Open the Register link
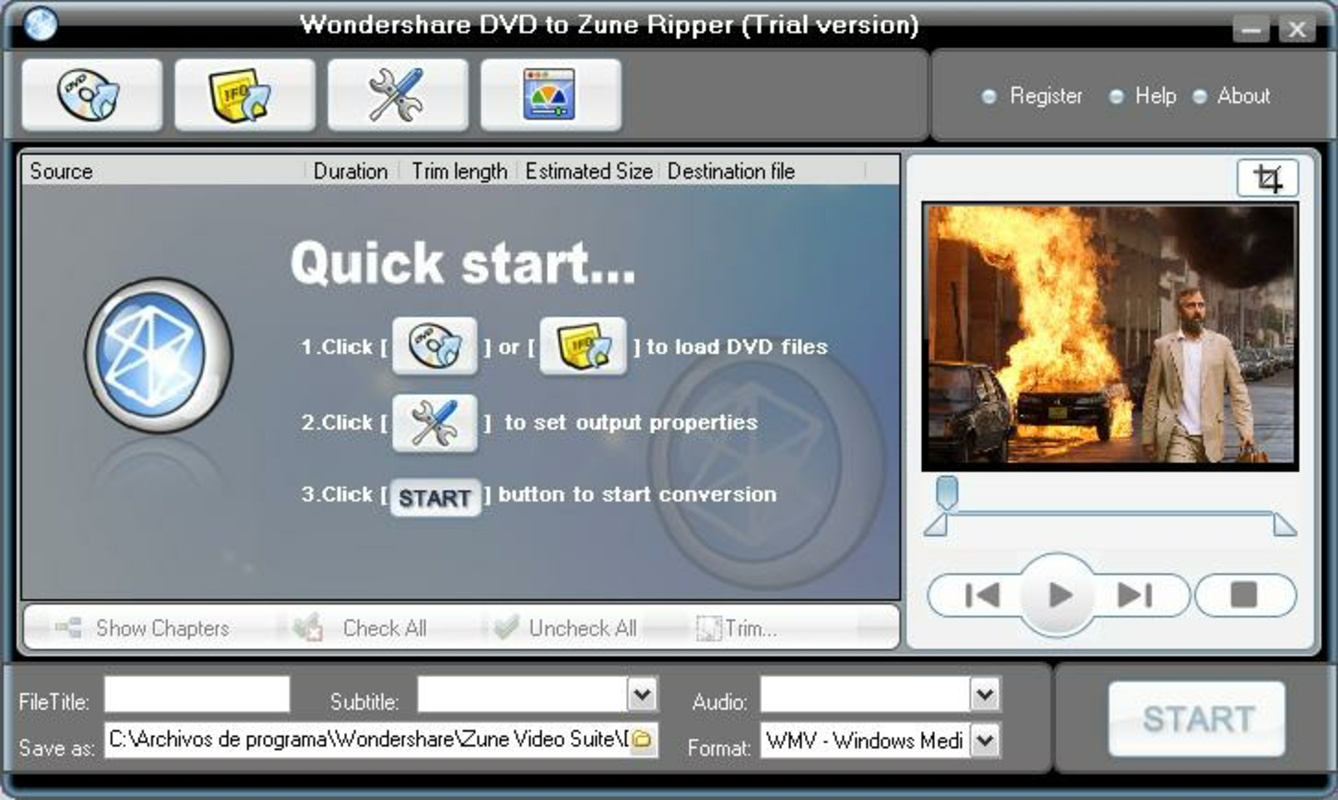This screenshot has height=800, width=1338. [1046, 96]
